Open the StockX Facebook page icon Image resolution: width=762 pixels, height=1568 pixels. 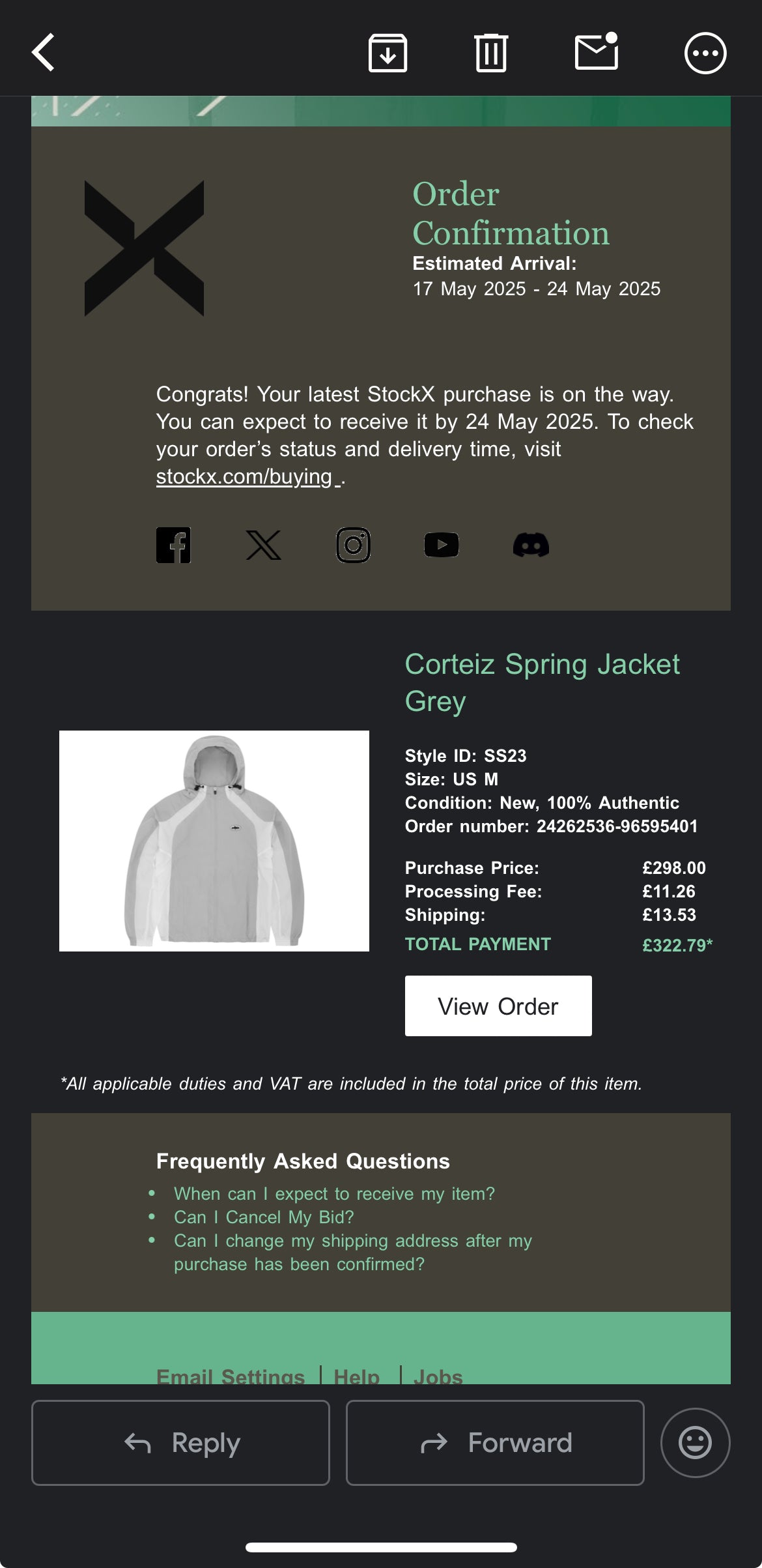(x=173, y=545)
